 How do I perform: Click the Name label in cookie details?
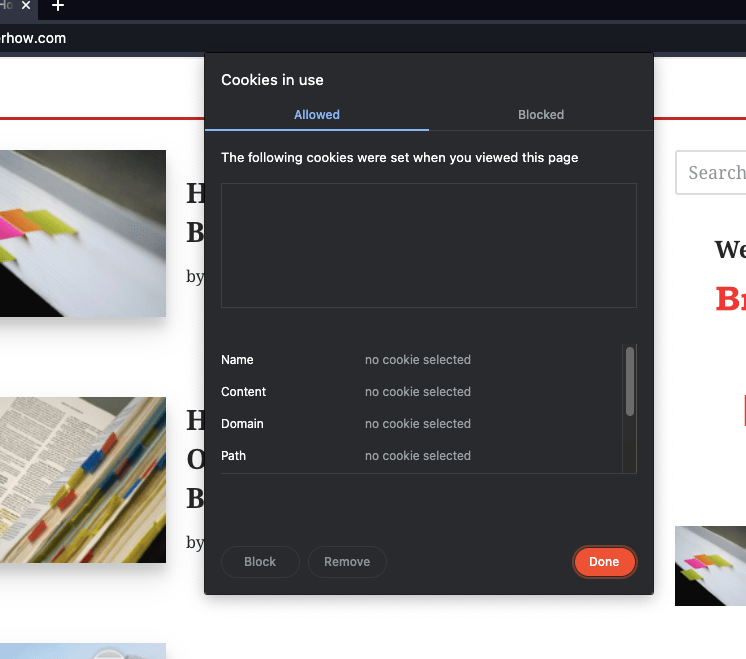pyautogui.click(x=237, y=360)
